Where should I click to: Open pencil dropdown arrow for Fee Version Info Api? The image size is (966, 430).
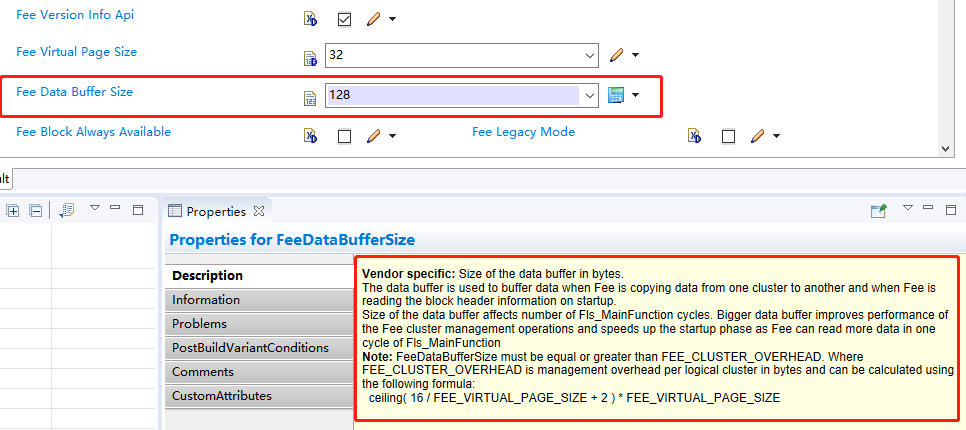[392, 20]
